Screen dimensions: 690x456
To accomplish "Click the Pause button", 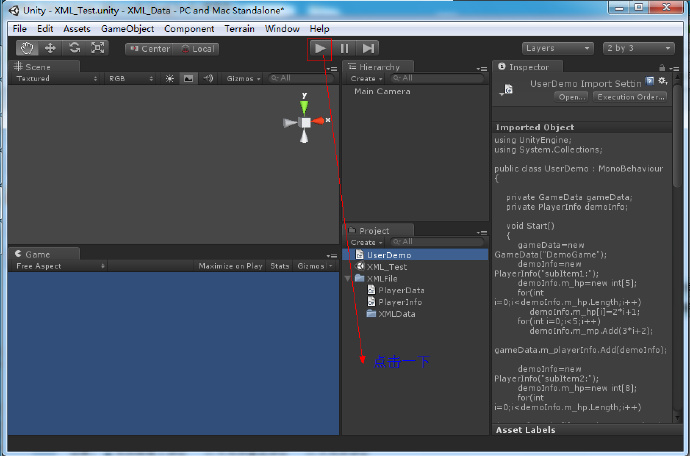I will (345, 48).
